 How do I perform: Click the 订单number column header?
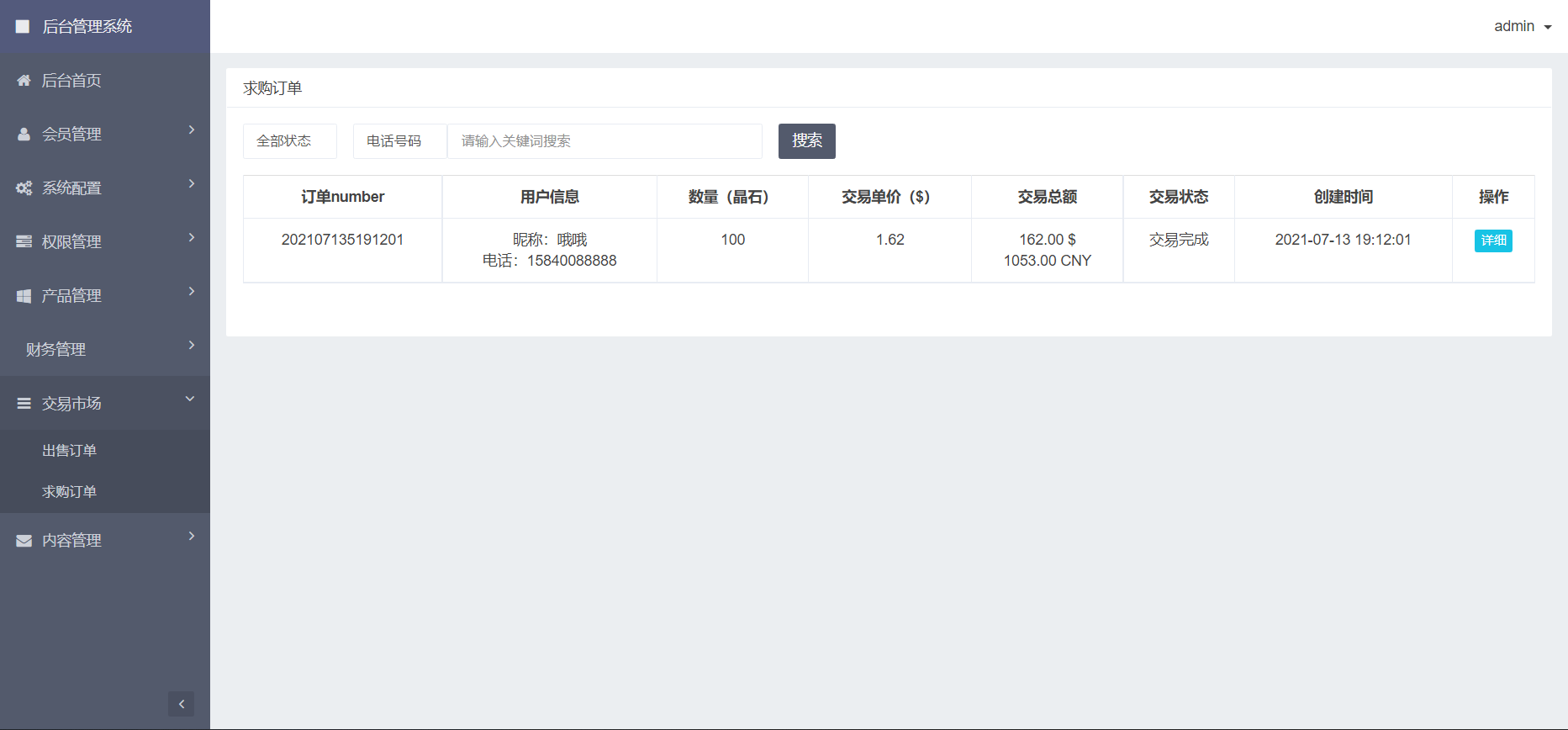342,197
